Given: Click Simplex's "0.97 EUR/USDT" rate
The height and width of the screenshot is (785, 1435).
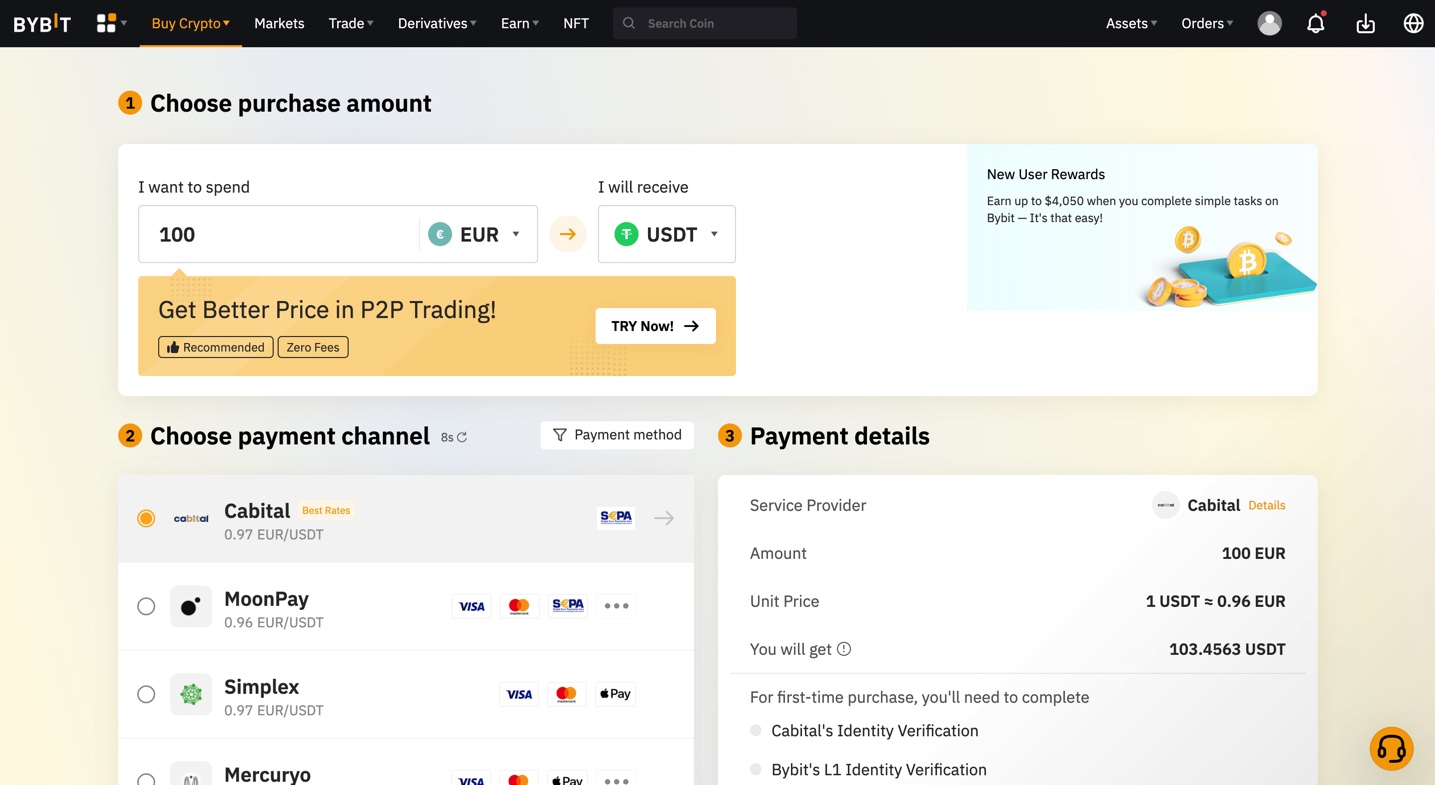Looking at the screenshot, I should tap(274, 710).
